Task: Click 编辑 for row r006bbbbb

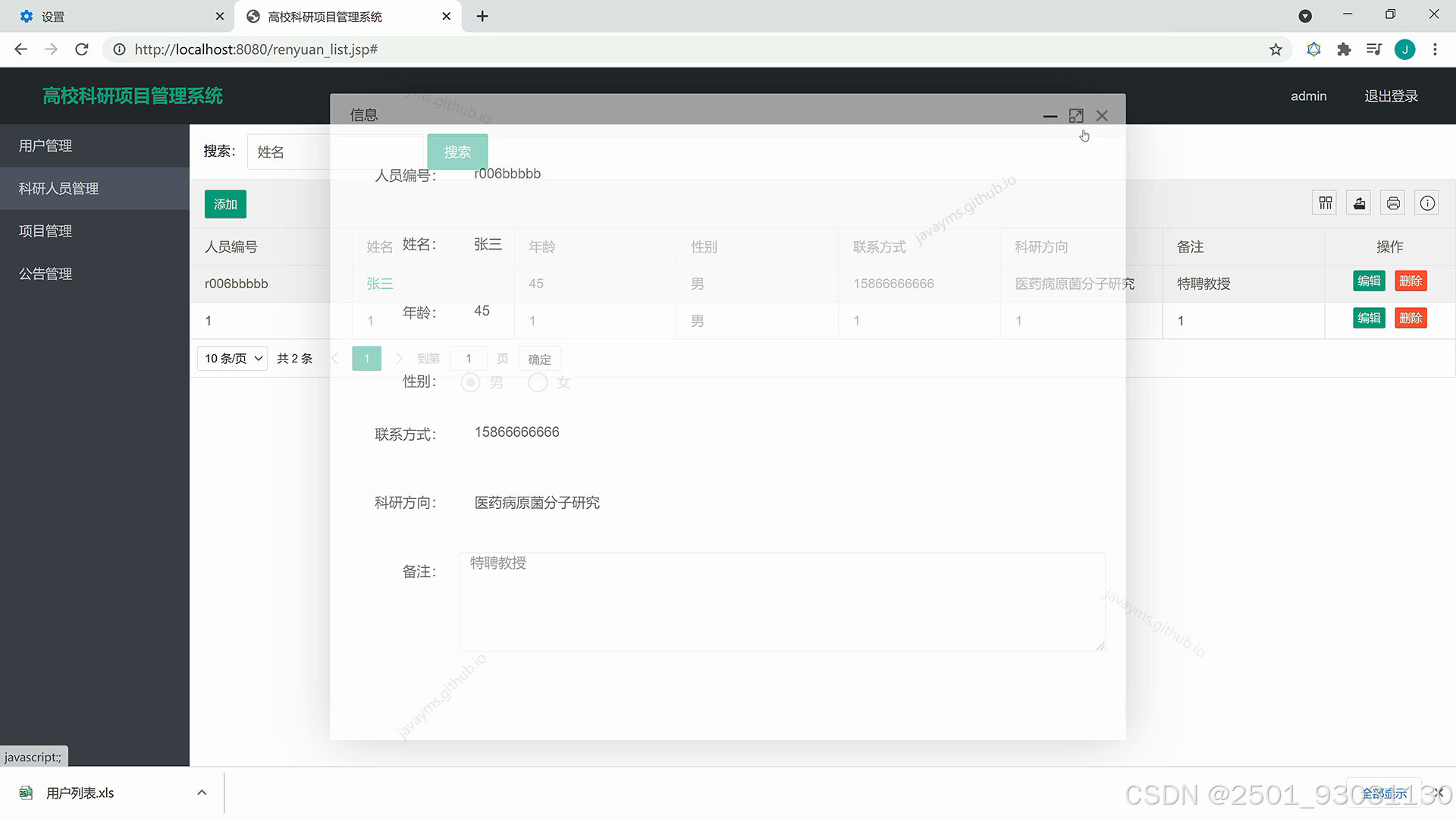Action: click(x=1369, y=281)
